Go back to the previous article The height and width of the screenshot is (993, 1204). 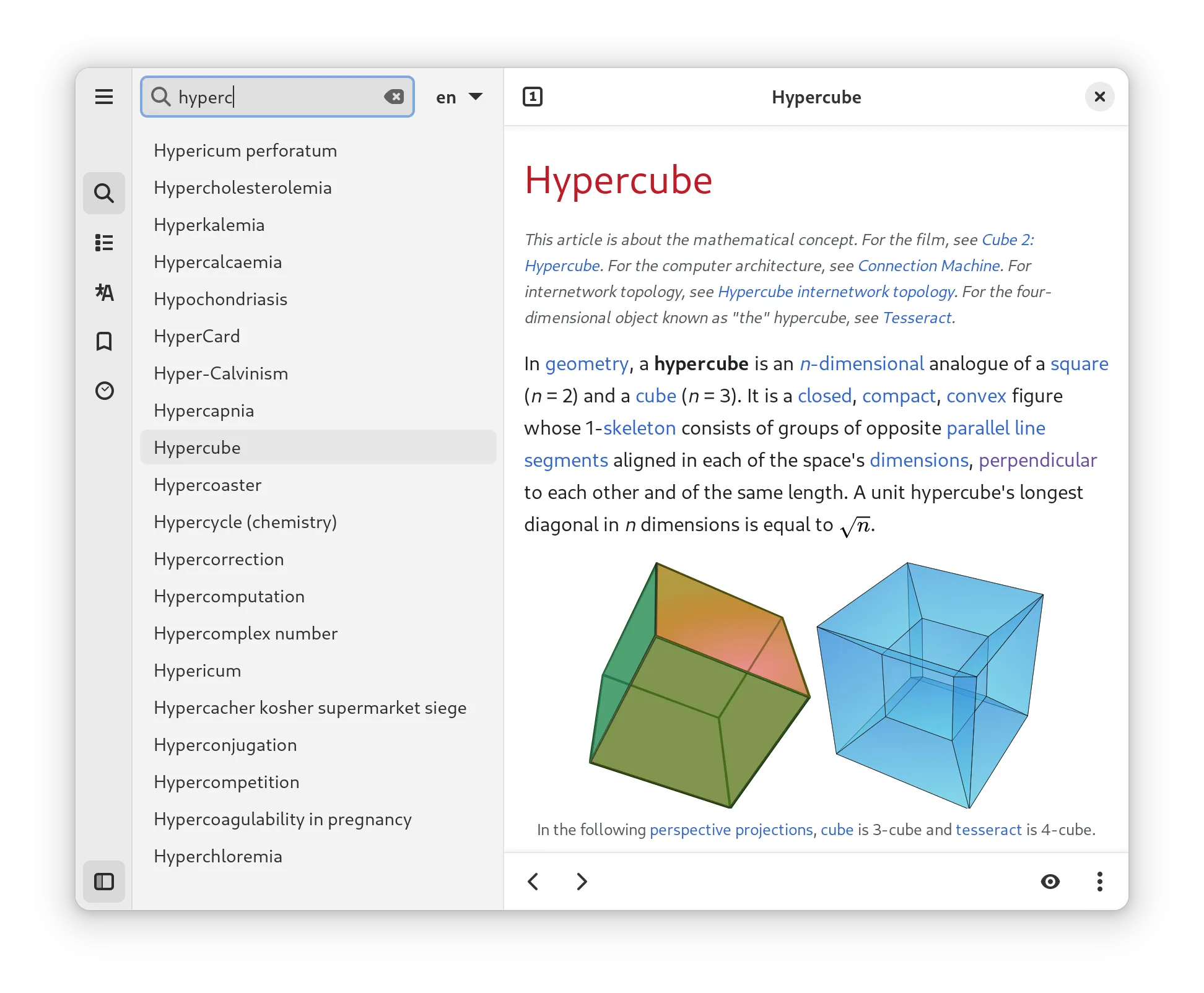pyautogui.click(x=533, y=881)
